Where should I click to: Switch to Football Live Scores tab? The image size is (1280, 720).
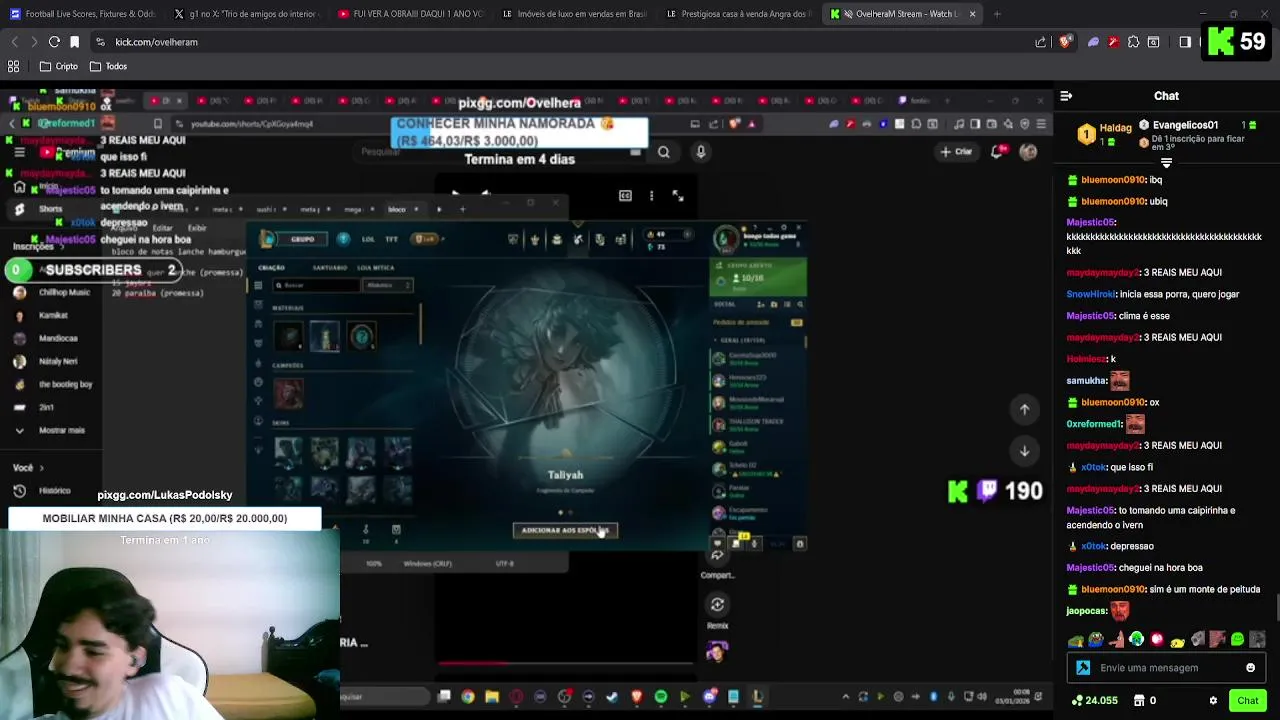click(x=82, y=14)
